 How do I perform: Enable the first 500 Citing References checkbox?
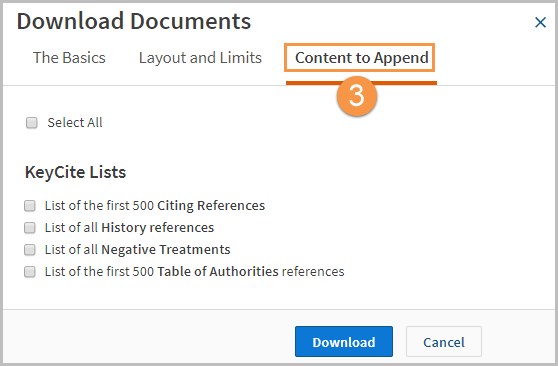click(x=30, y=206)
